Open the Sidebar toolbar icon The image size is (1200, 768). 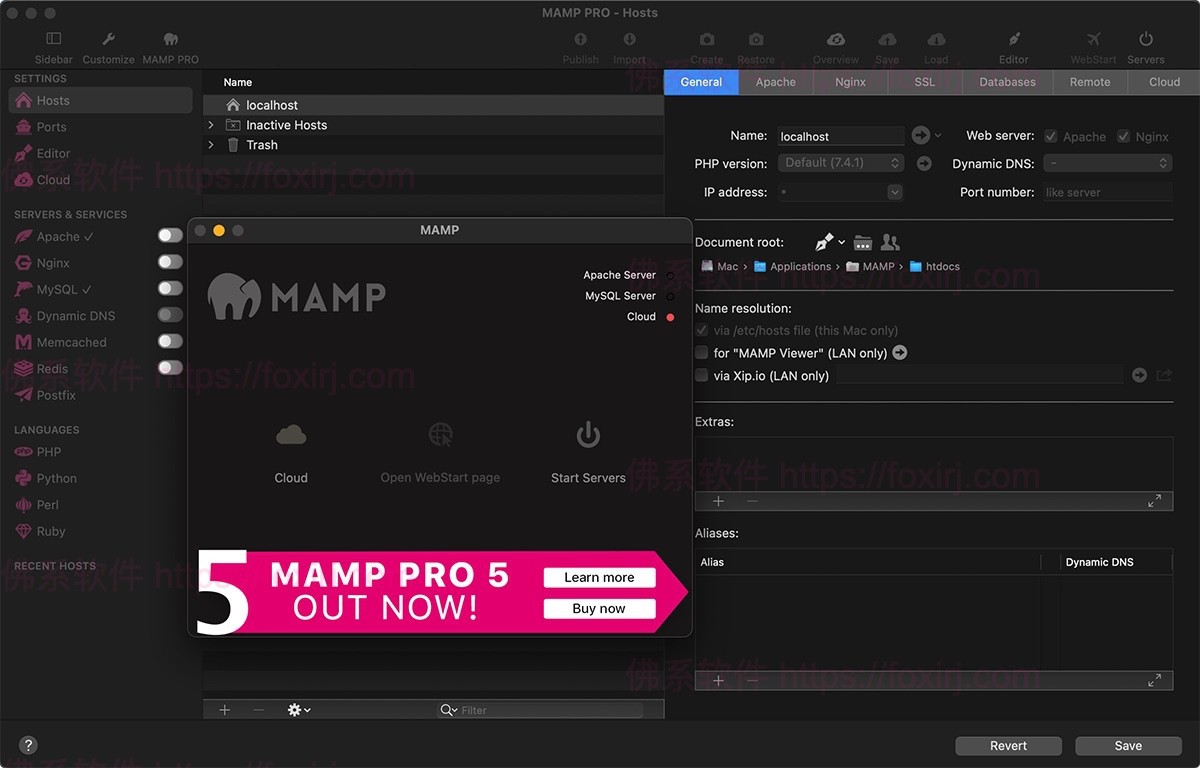tap(54, 40)
